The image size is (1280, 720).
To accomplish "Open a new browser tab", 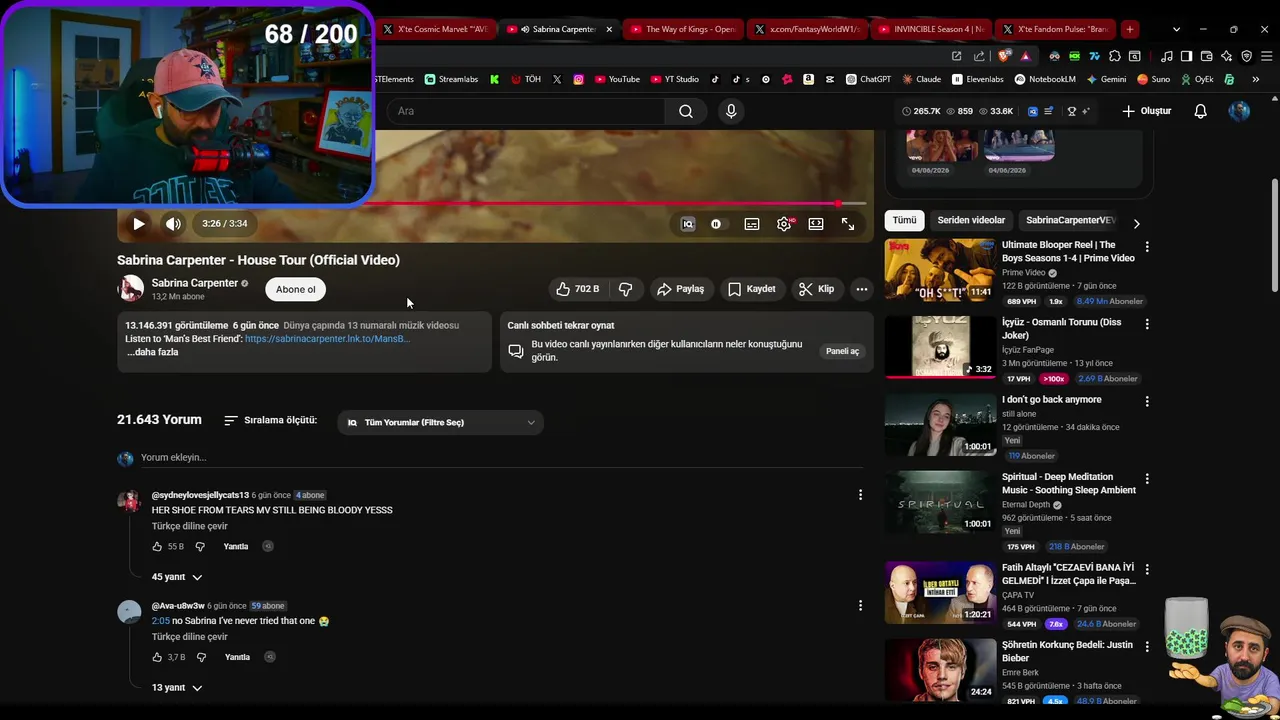I will click(1129, 29).
